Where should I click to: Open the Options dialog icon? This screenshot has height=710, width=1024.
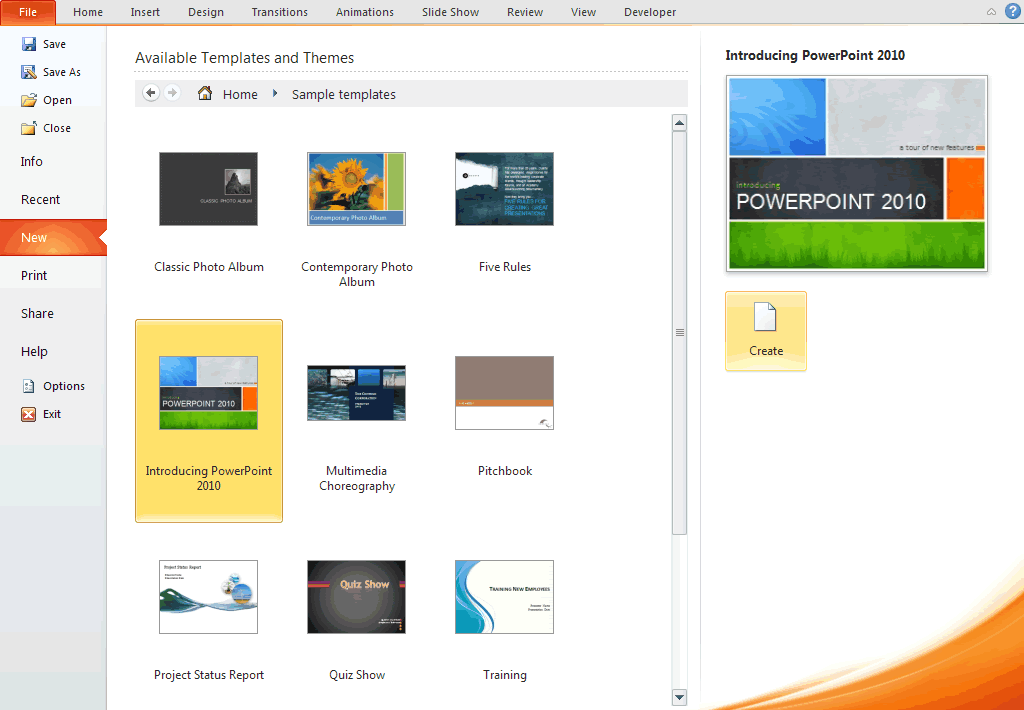pyautogui.click(x=28, y=386)
